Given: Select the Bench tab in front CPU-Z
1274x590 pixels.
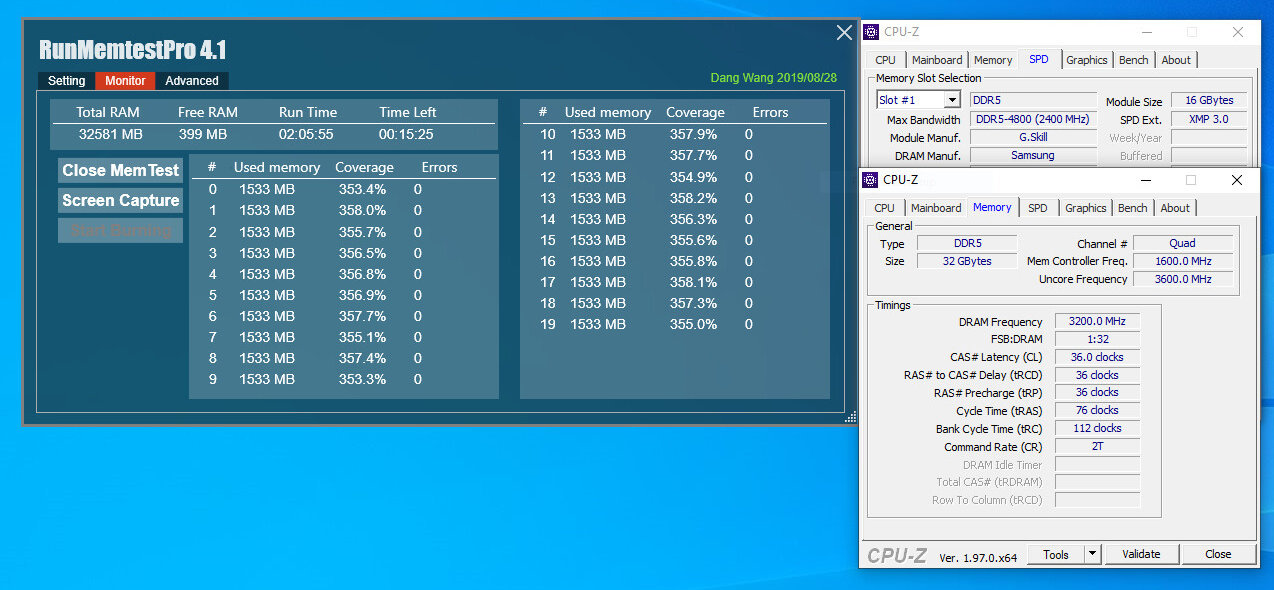Looking at the screenshot, I should tap(1133, 208).
